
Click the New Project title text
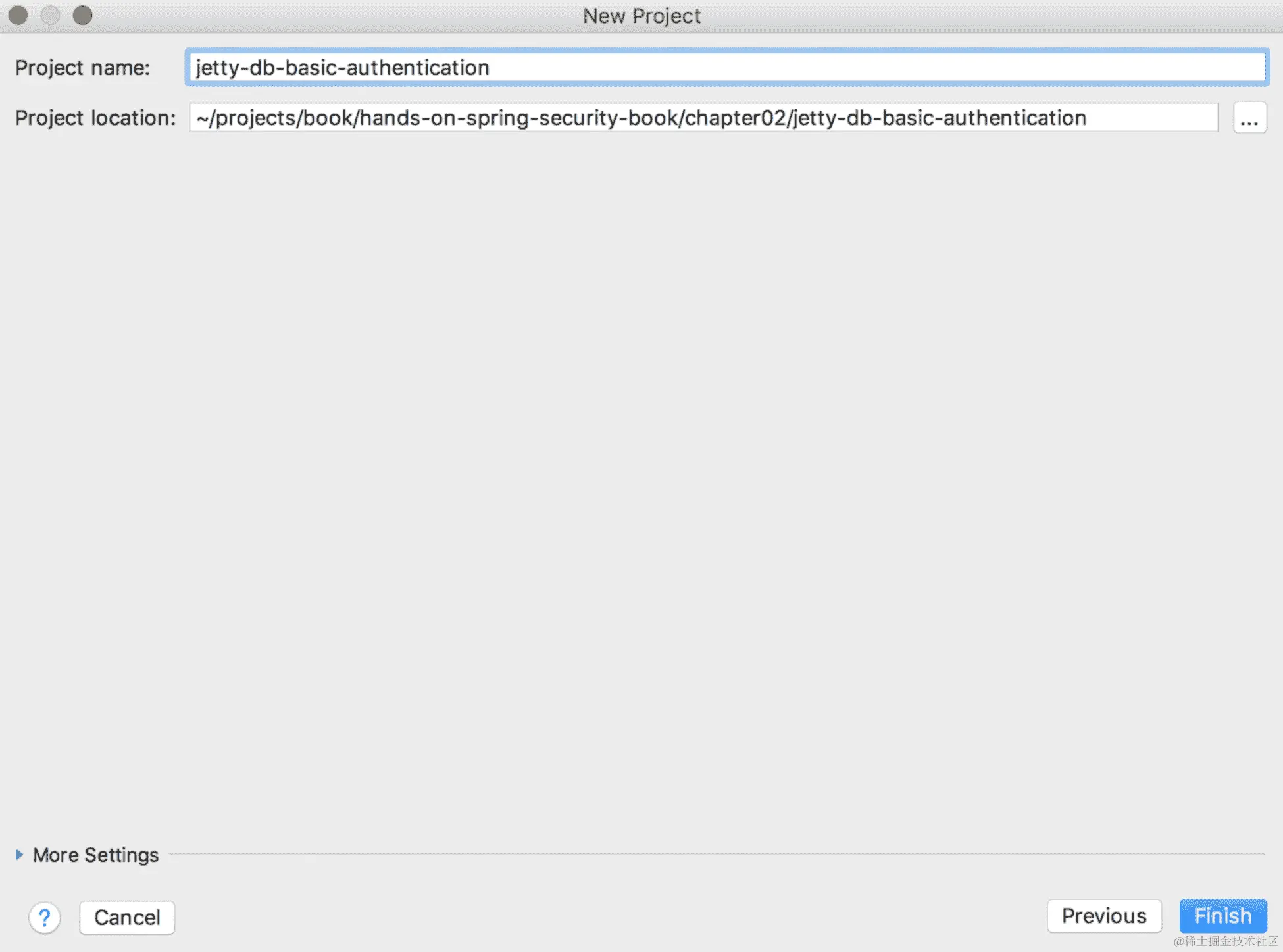(x=641, y=16)
